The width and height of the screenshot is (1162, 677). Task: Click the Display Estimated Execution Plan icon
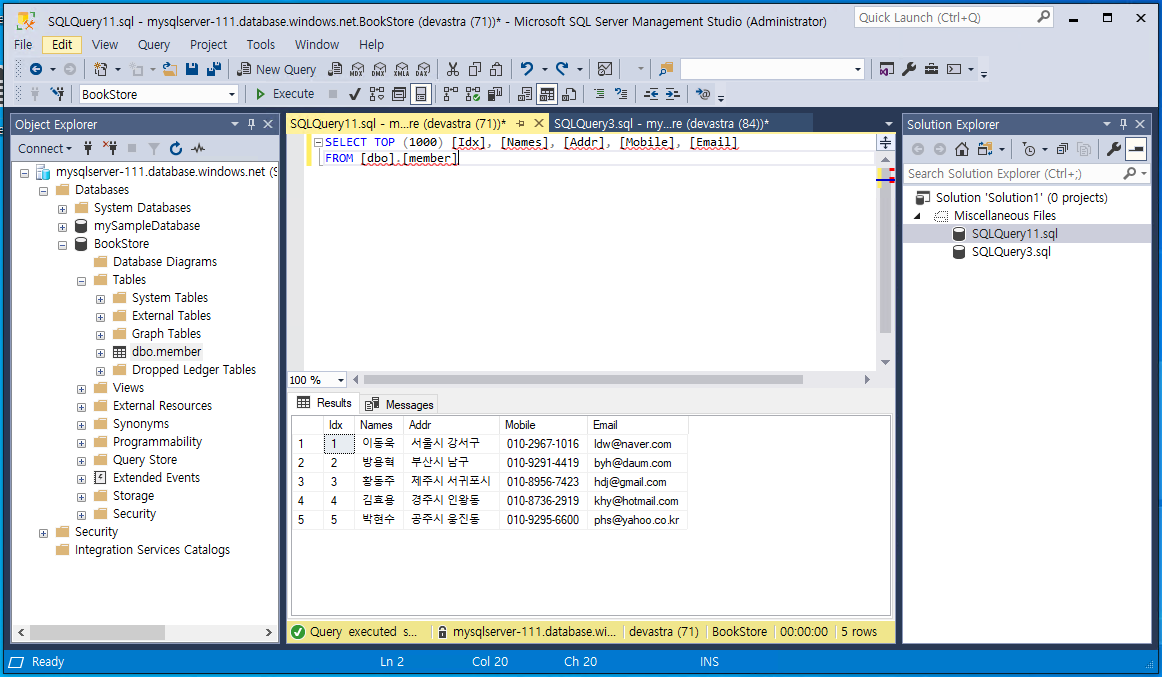click(x=376, y=94)
